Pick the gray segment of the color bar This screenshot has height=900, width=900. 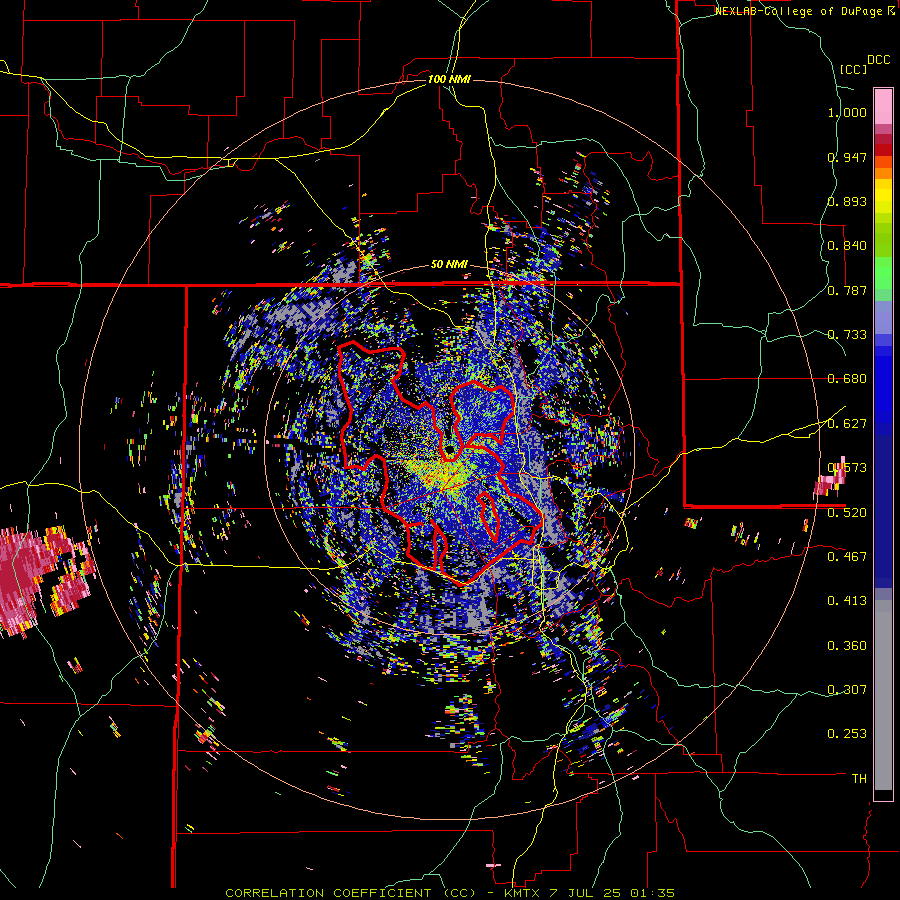pyautogui.click(x=883, y=695)
